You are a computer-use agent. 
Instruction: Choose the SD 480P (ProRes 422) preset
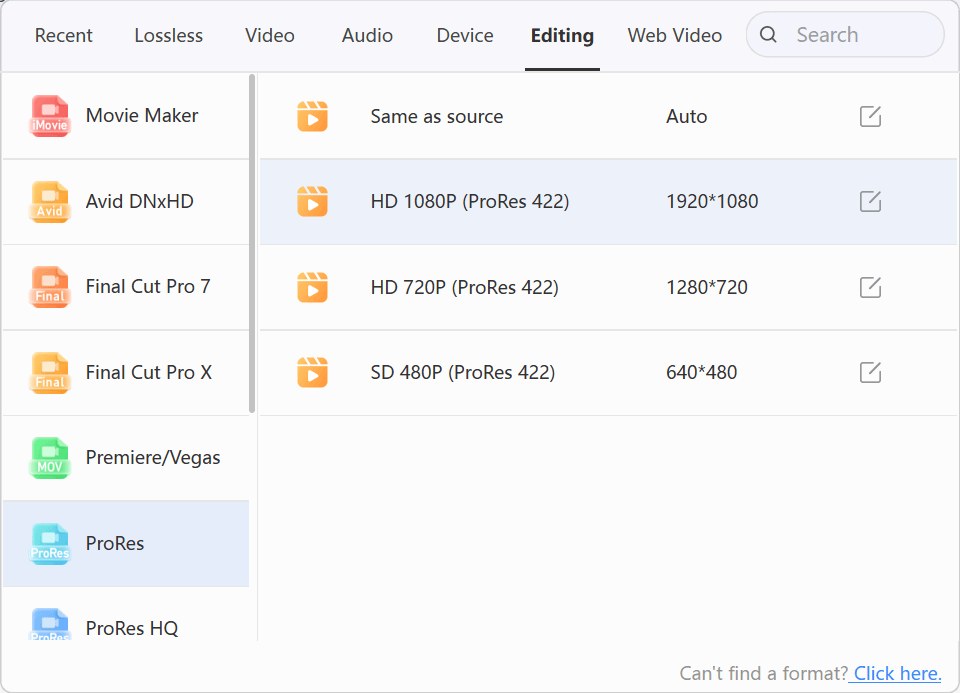point(608,372)
